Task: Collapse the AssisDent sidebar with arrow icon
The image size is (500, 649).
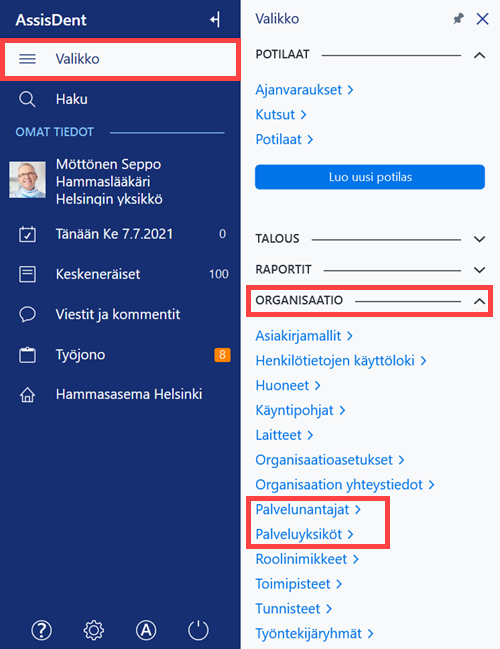Action: [x=215, y=19]
